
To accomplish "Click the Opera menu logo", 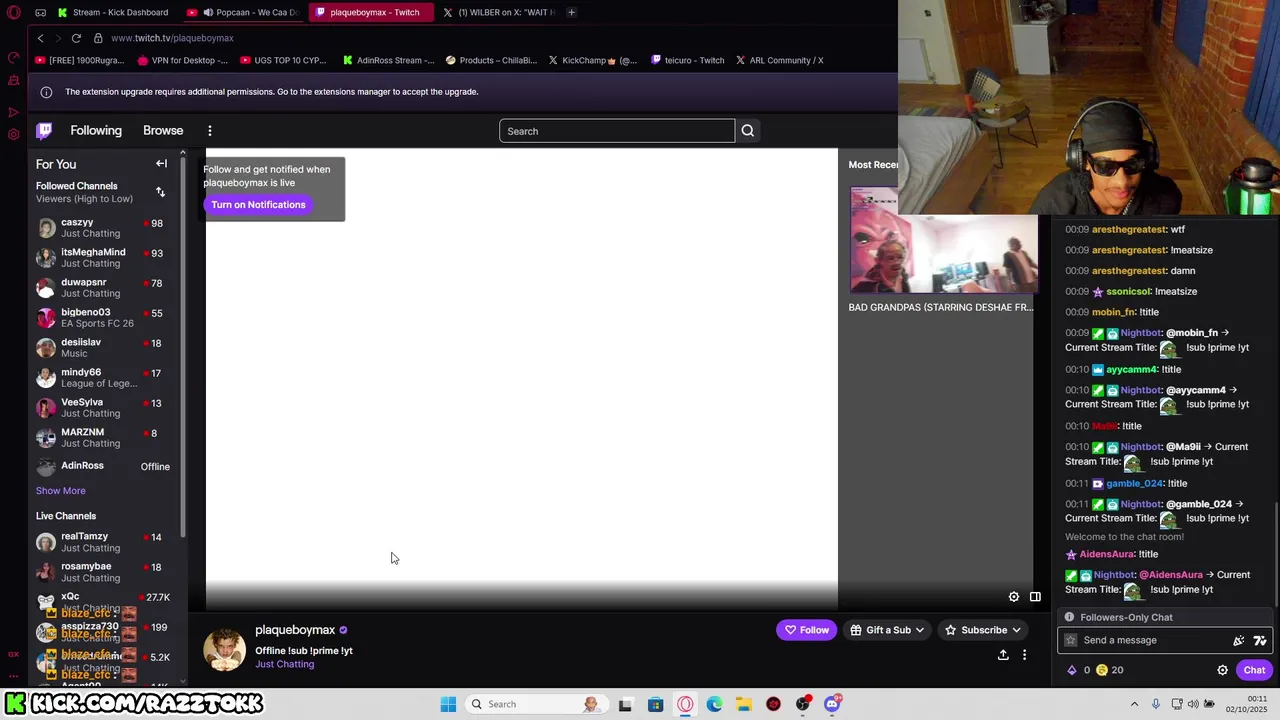I will [14, 13].
